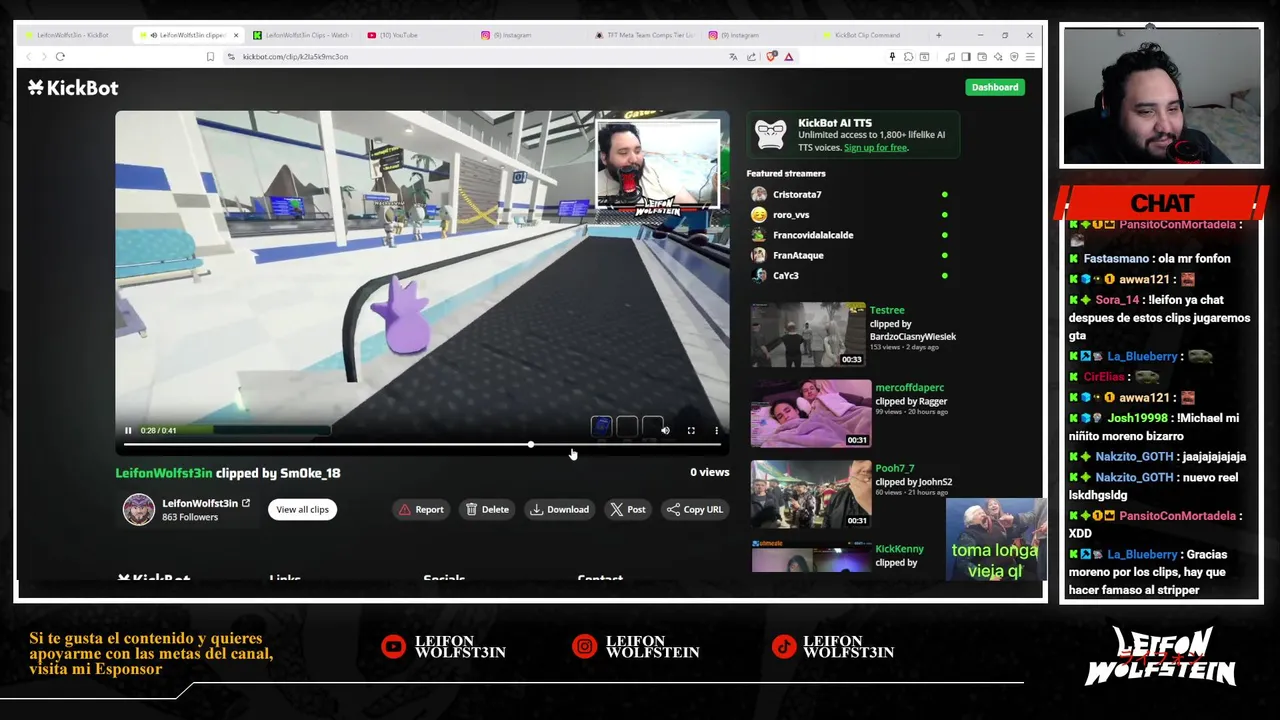Enter fullscreen on the clip player
The image size is (1280, 720).
click(x=691, y=430)
